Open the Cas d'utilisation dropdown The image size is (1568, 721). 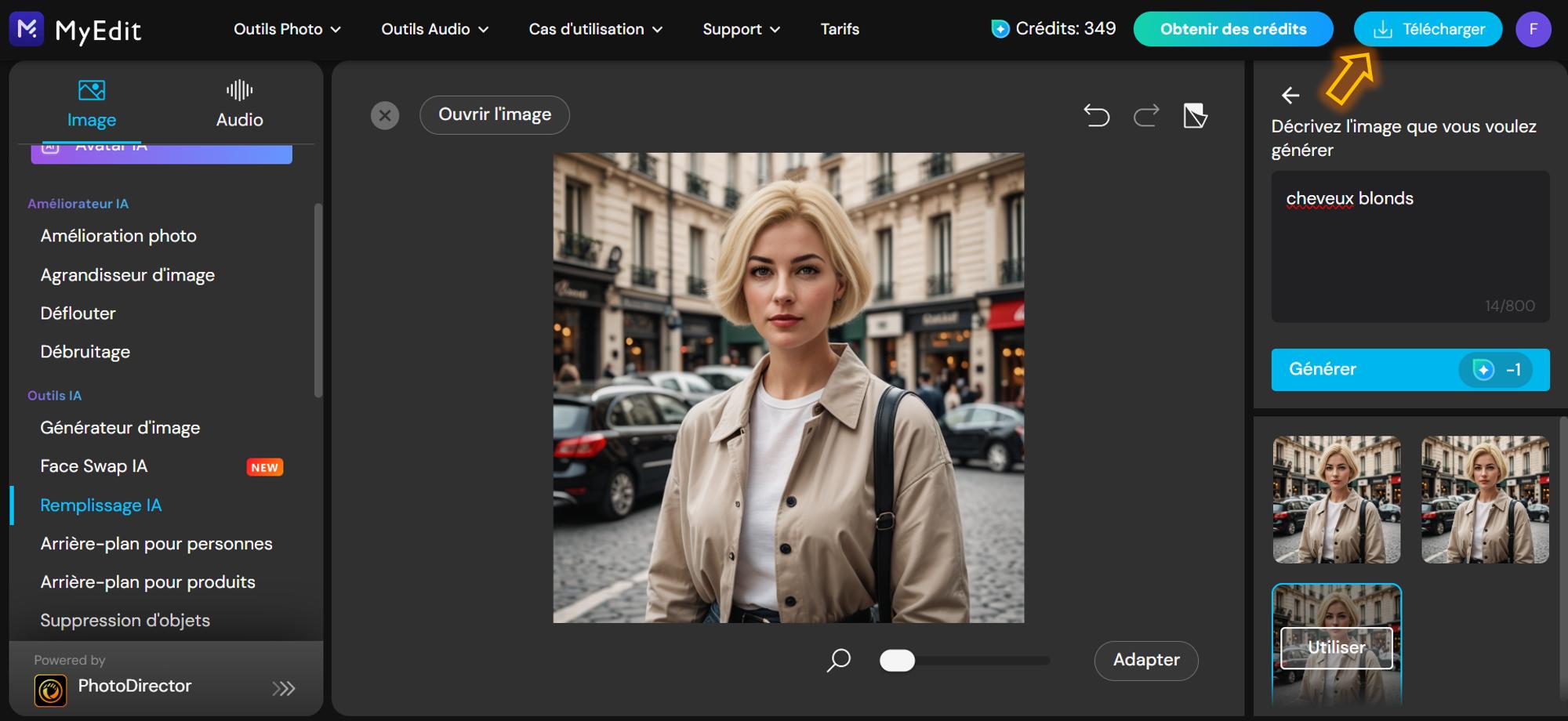[595, 30]
